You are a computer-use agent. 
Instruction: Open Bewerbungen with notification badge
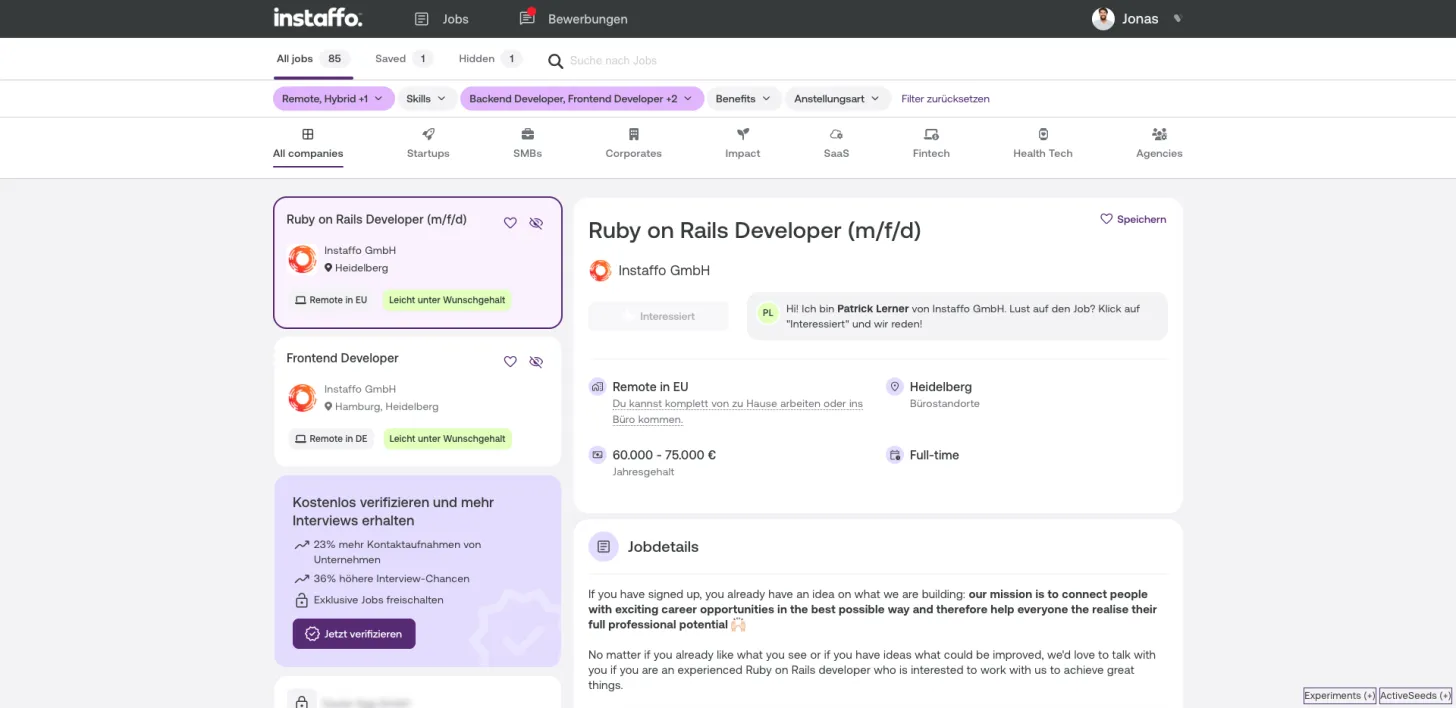tap(574, 19)
